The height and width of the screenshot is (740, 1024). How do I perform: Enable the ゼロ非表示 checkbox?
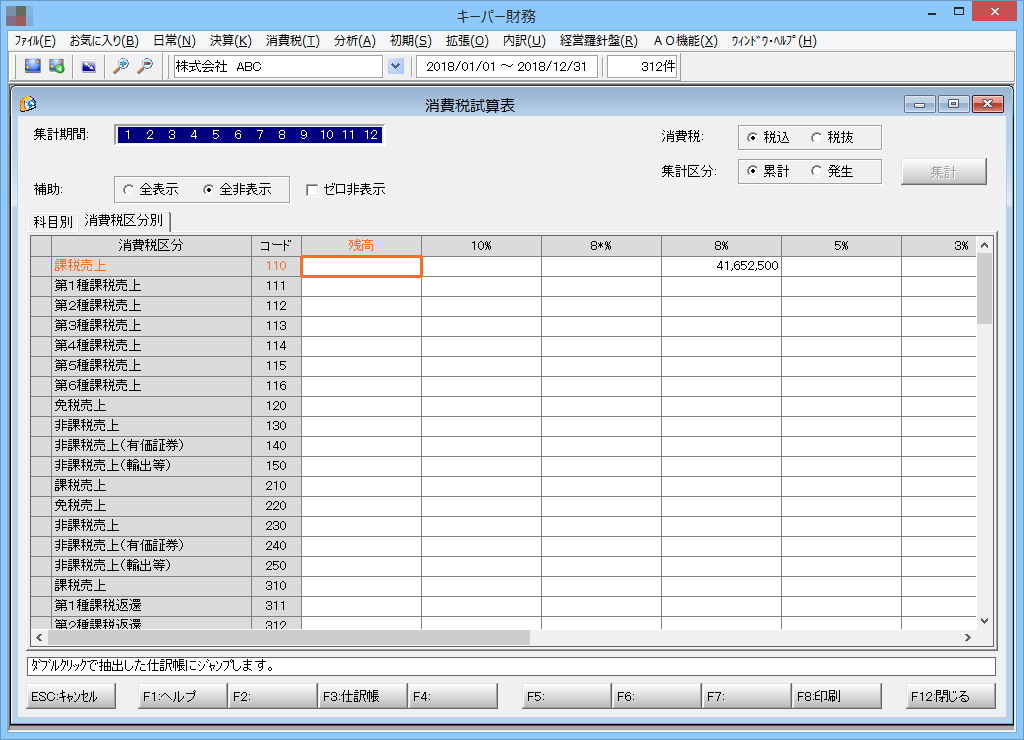click(312, 189)
